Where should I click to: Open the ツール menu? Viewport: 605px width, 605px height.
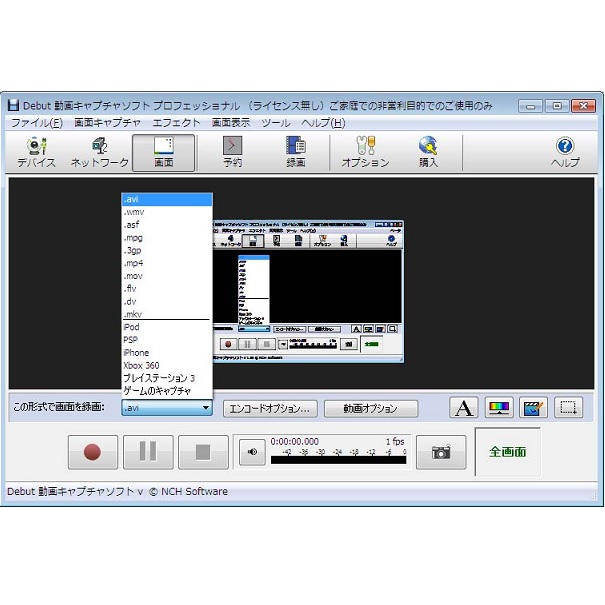click(275, 123)
